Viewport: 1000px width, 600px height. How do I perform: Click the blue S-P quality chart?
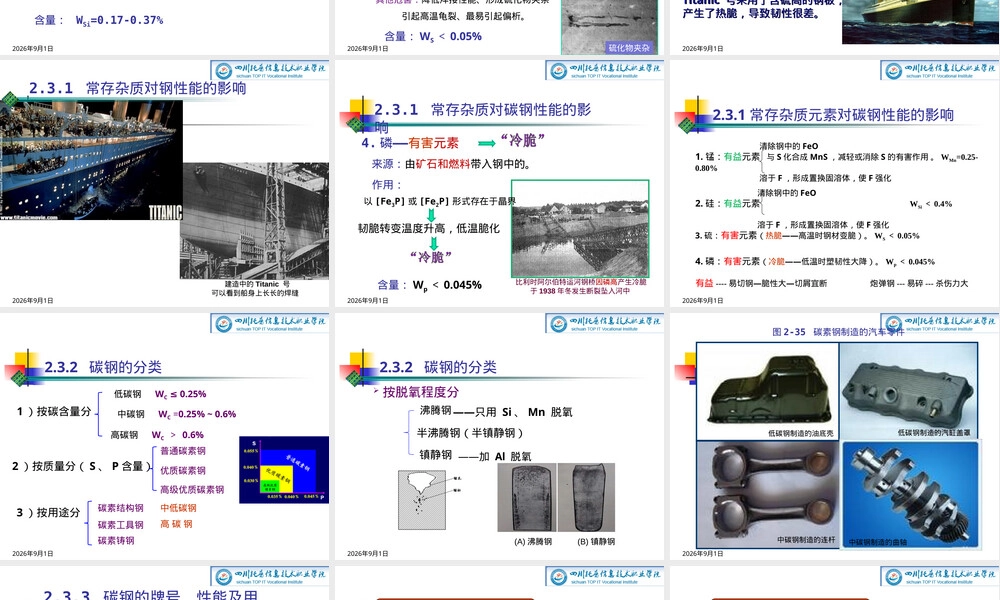(x=284, y=470)
